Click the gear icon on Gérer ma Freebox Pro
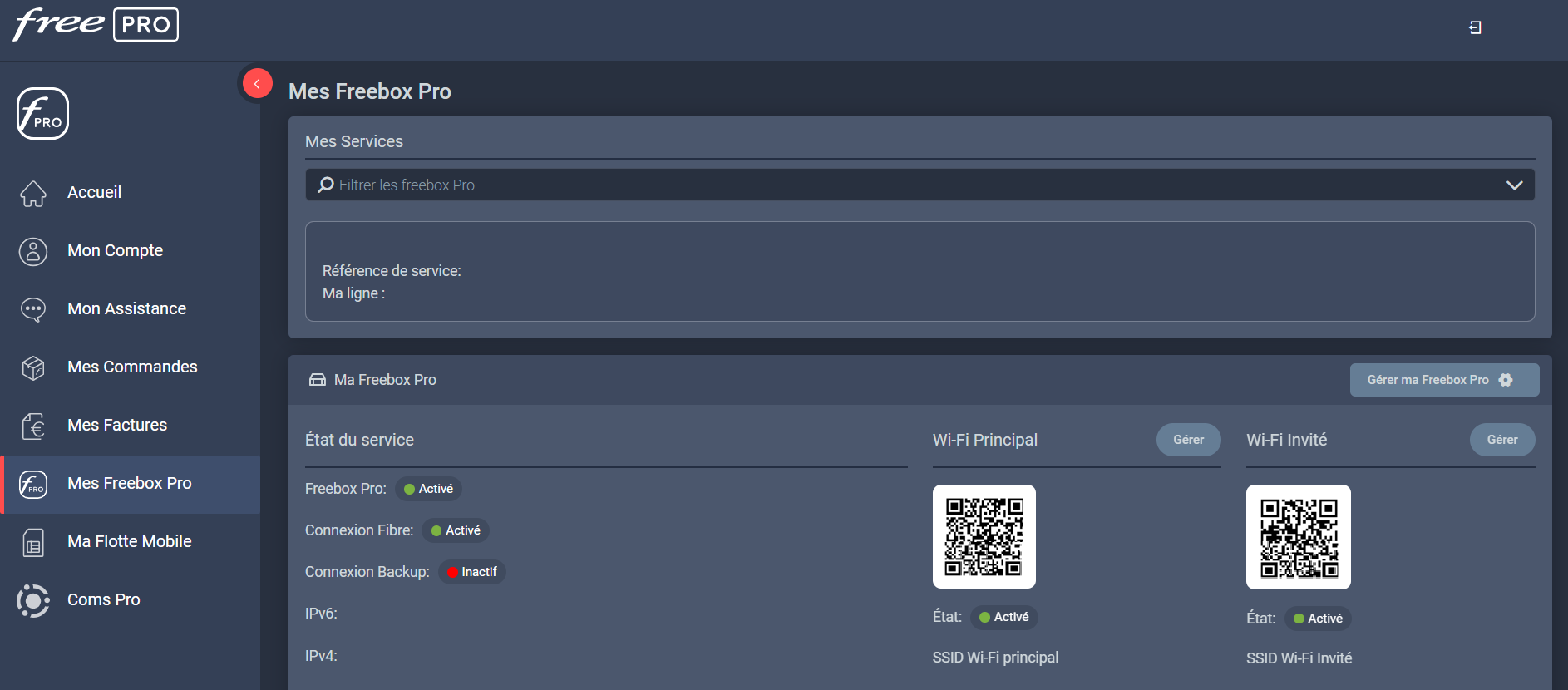 click(1506, 380)
